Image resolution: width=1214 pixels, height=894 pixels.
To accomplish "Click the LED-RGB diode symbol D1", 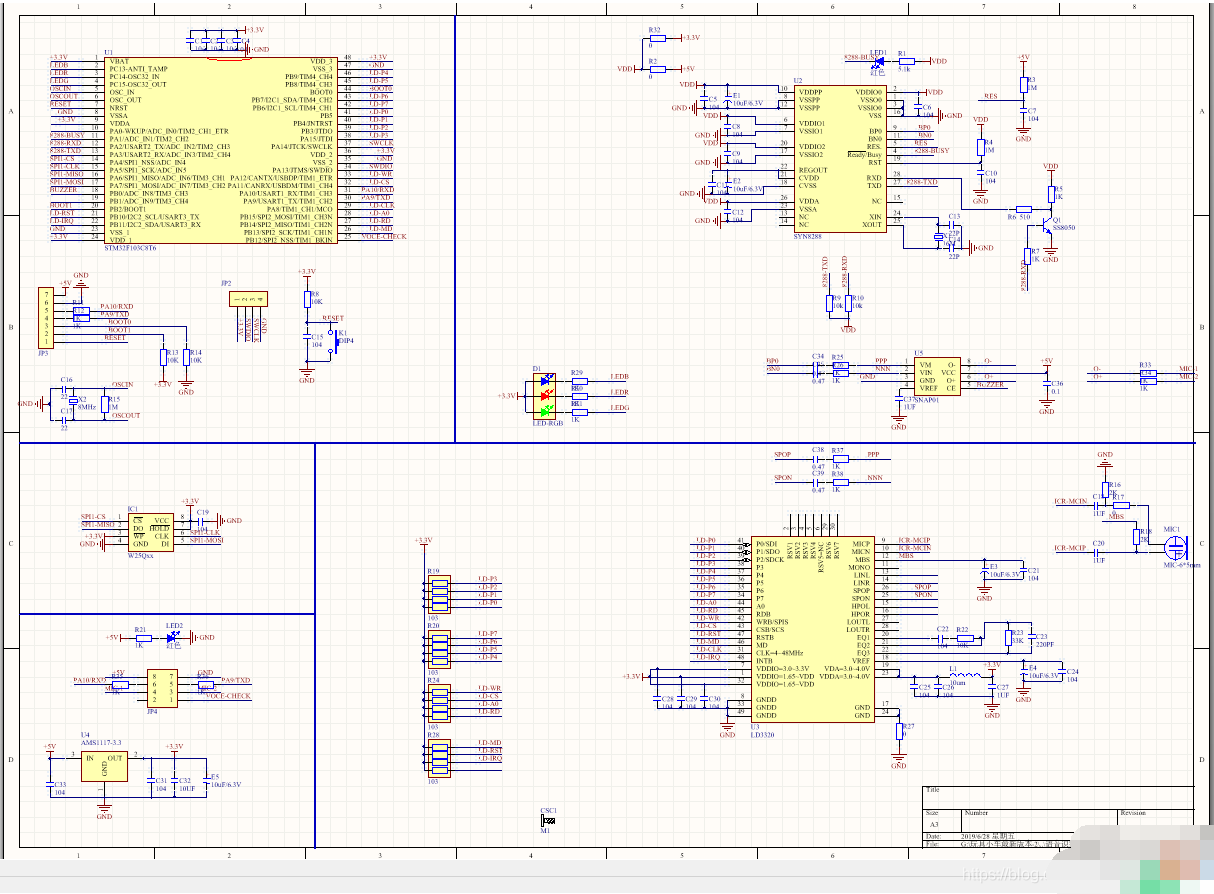I will coord(545,396).
